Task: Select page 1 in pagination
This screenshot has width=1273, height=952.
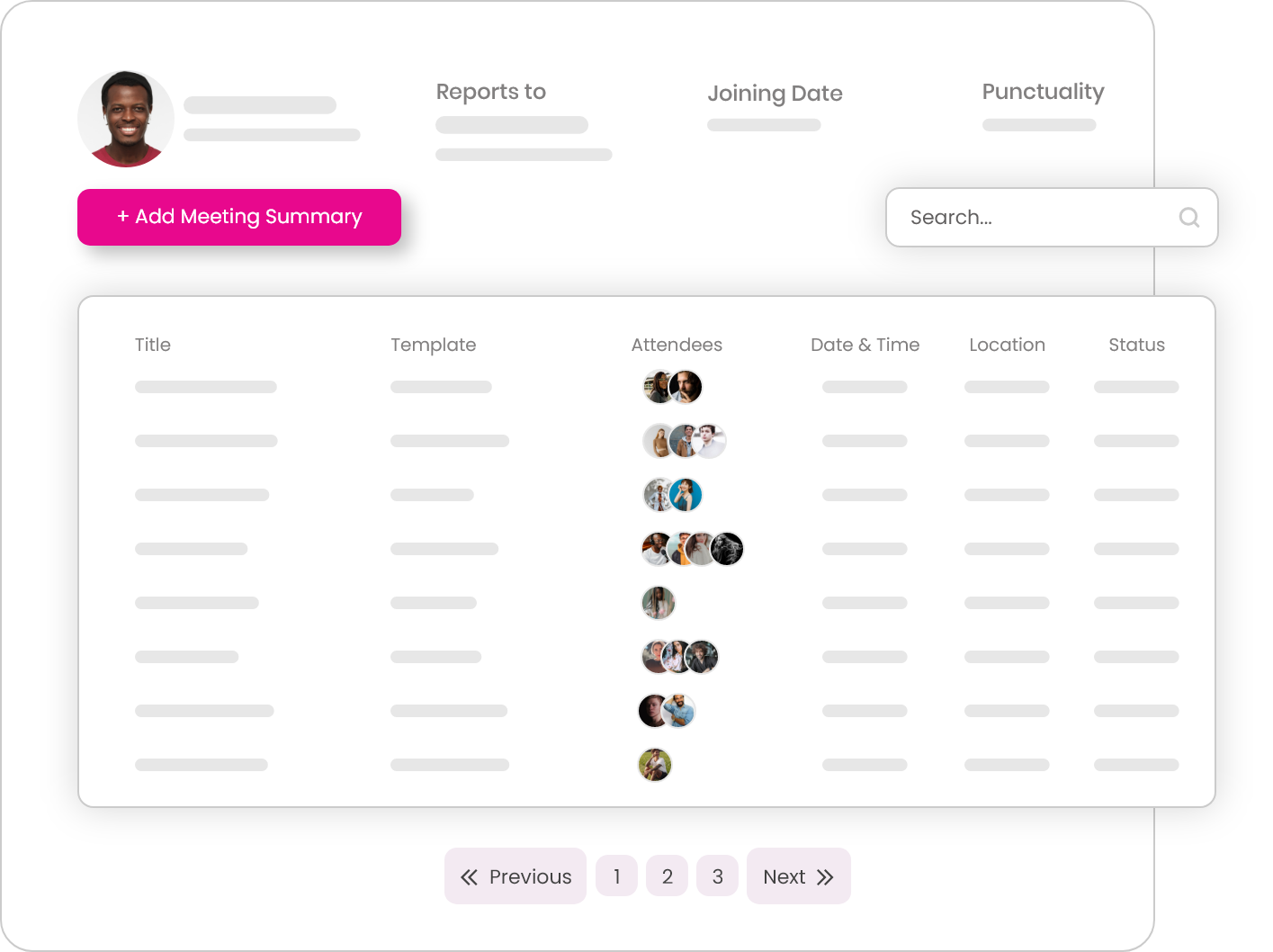Action: tap(616, 876)
